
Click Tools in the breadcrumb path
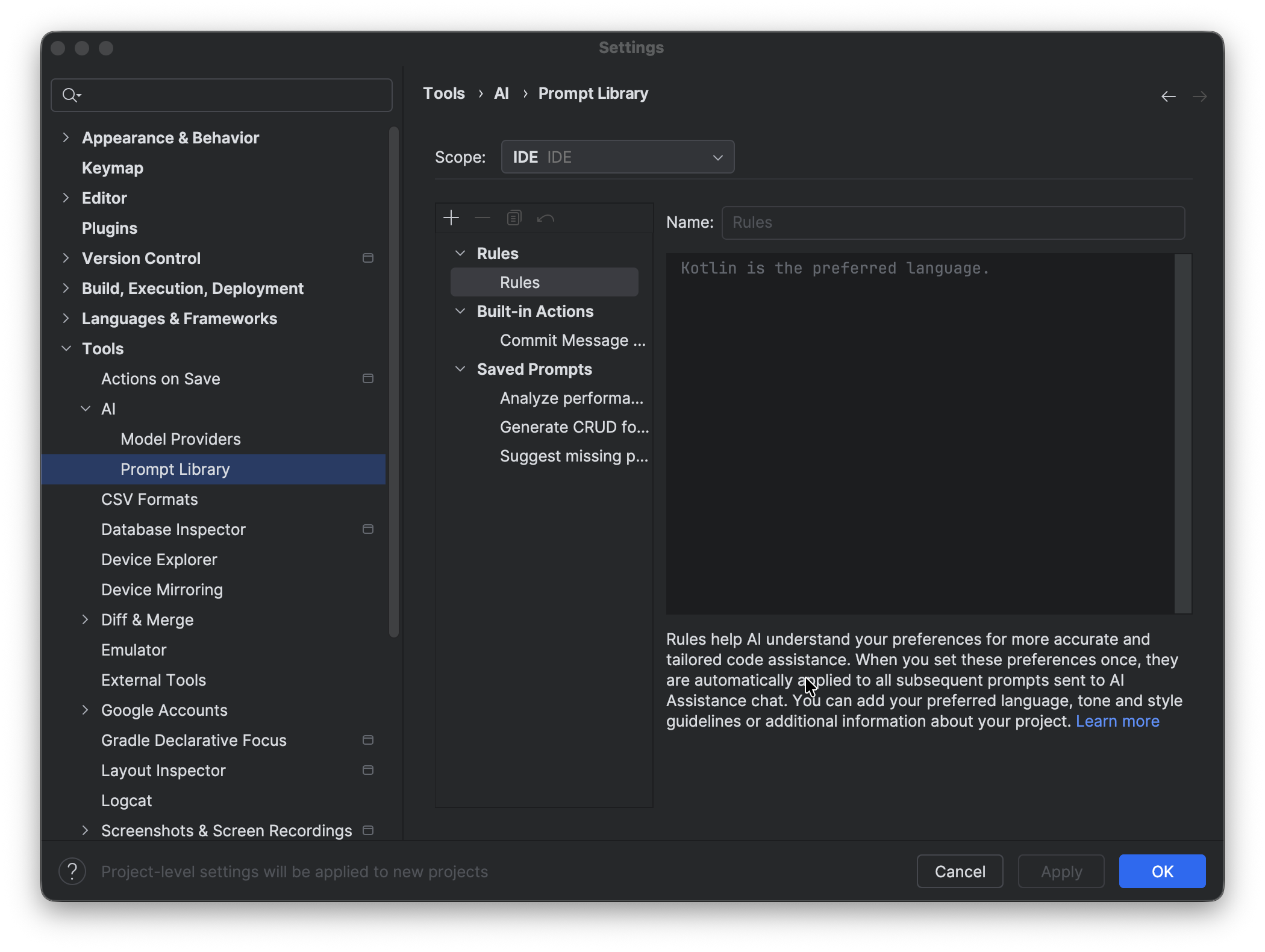coord(443,93)
